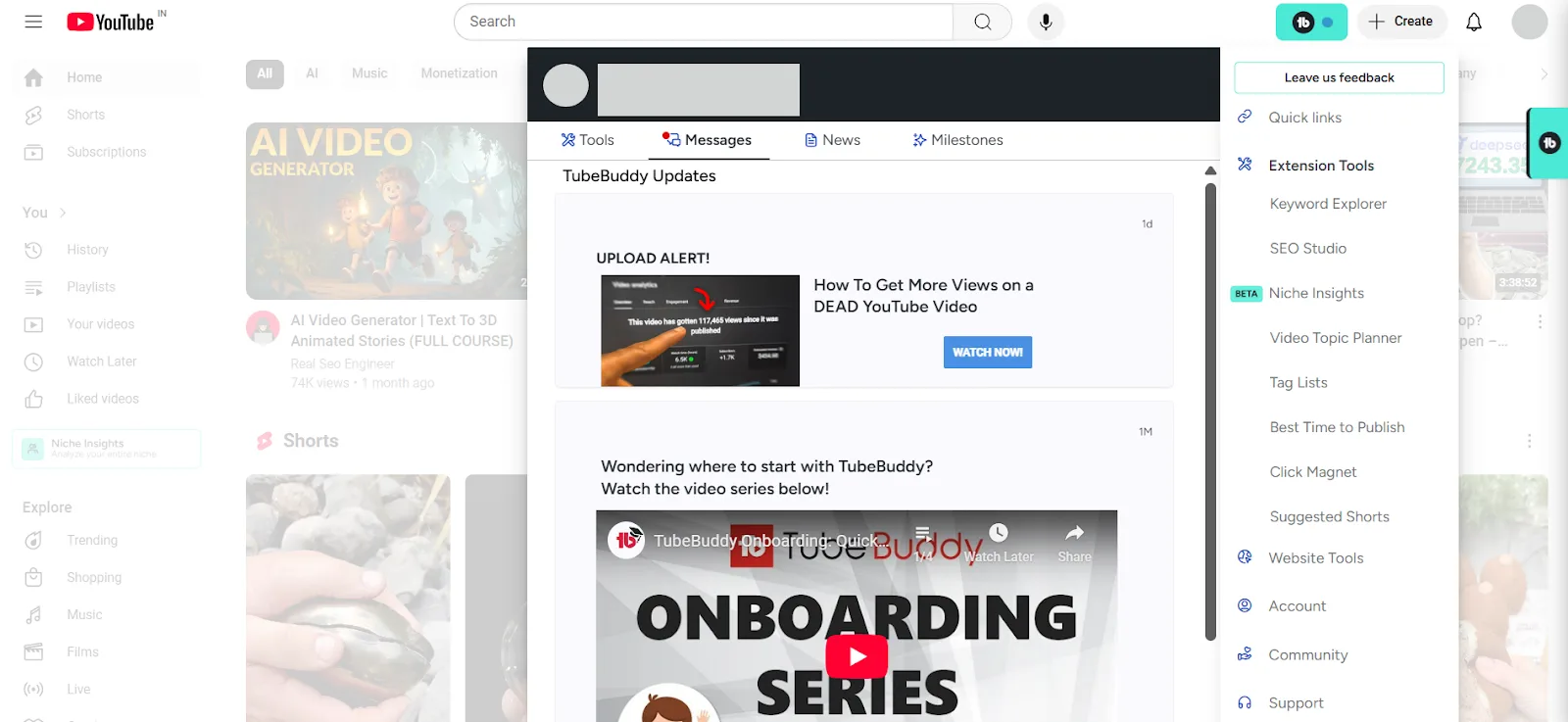Click the search magnifier button
This screenshot has height=722, width=1568.
click(x=983, y=22)
